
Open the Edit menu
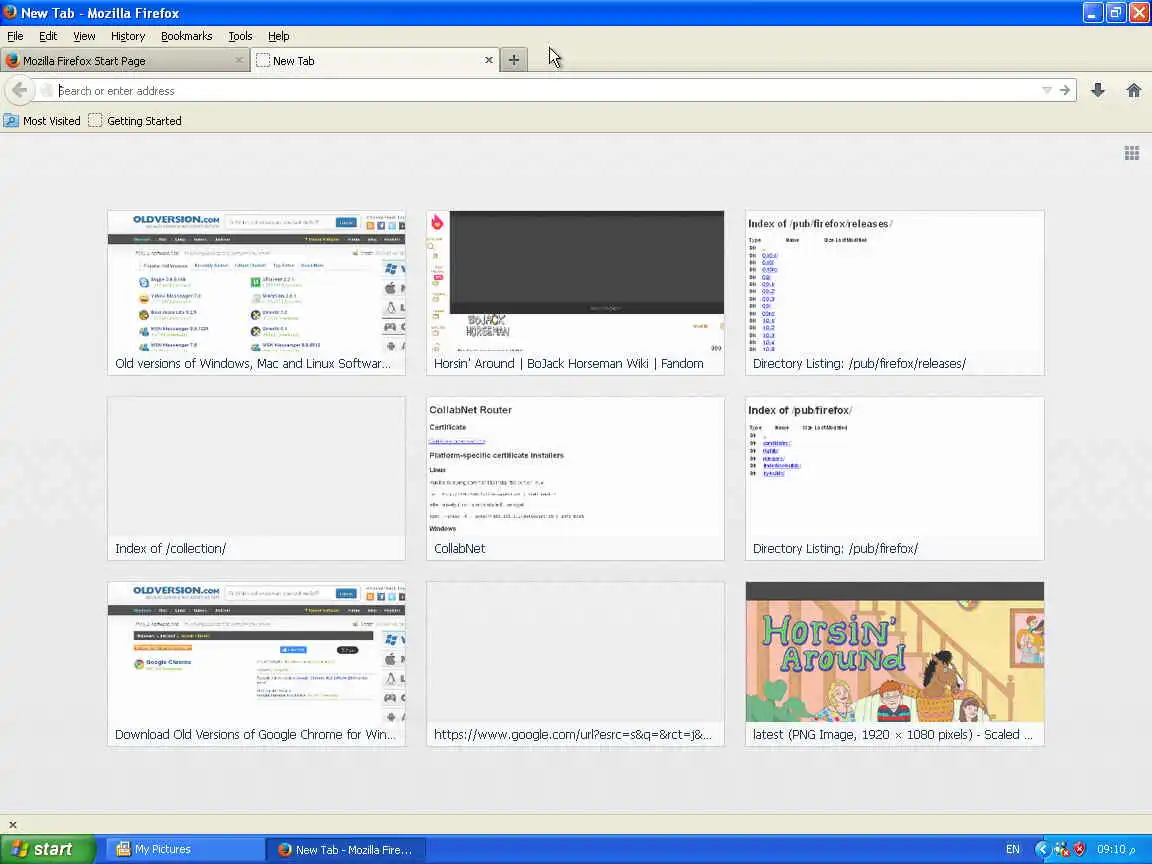[48, 36]
